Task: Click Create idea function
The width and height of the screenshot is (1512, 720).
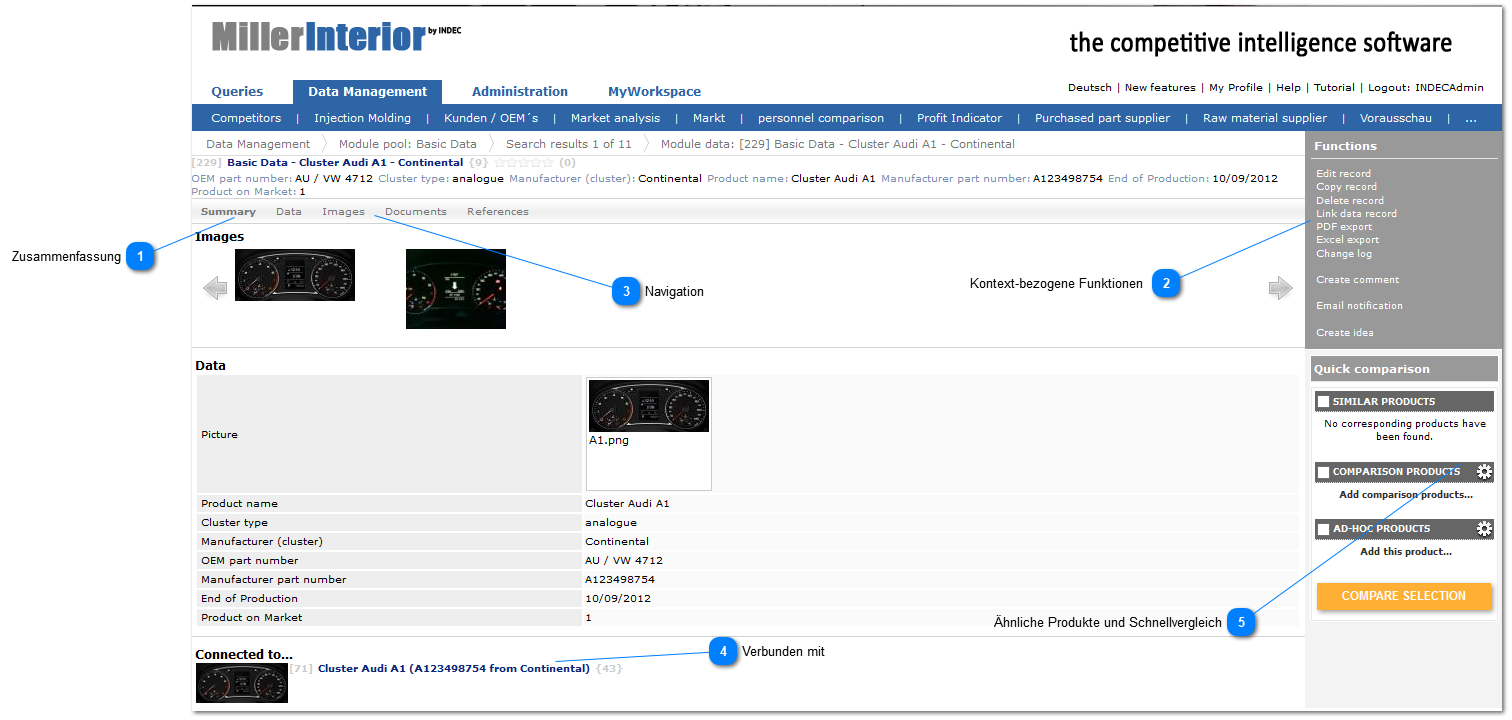Action: [1344, 333]
